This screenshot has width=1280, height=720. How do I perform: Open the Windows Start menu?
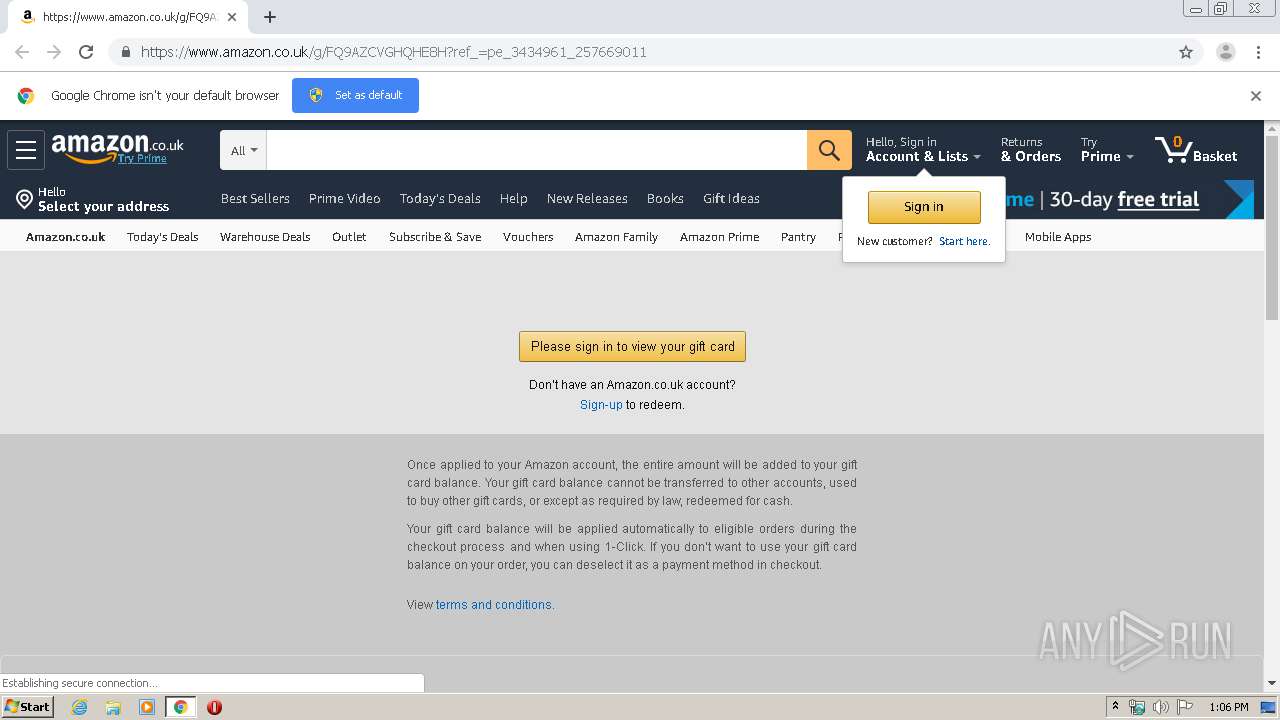[x=28, y=707]
